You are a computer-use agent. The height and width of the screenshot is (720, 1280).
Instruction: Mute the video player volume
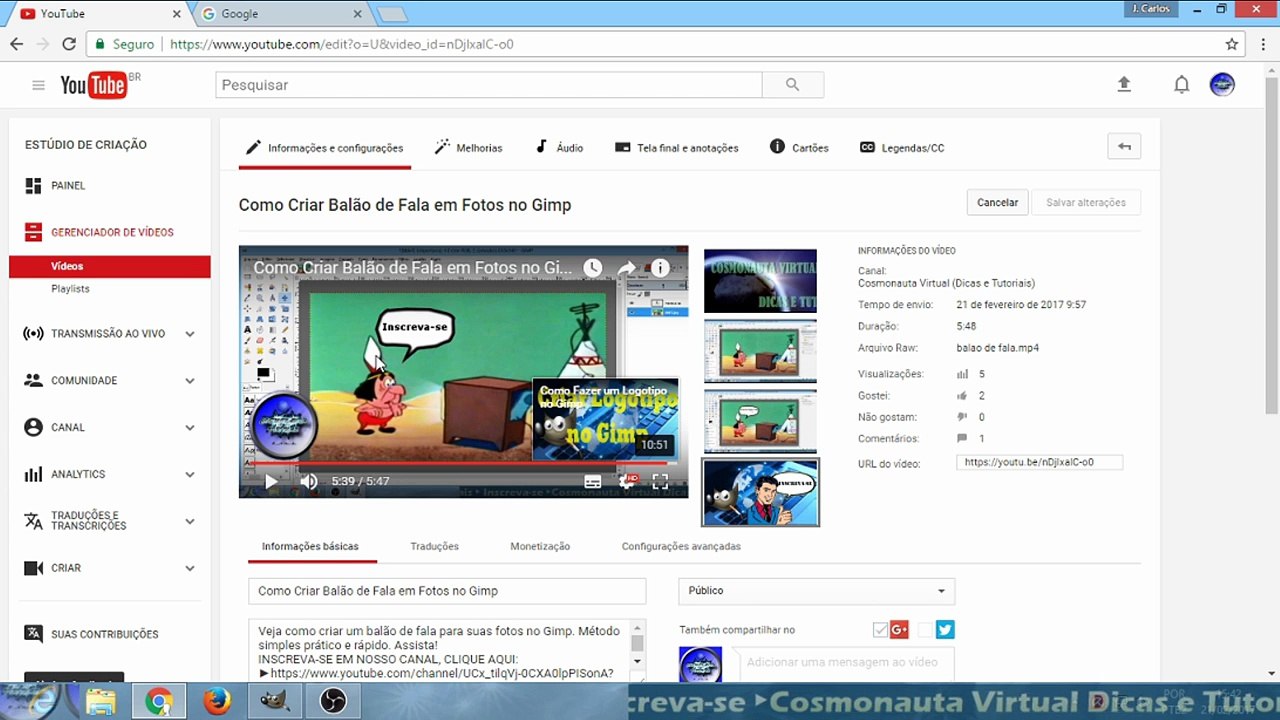(309, 481)
